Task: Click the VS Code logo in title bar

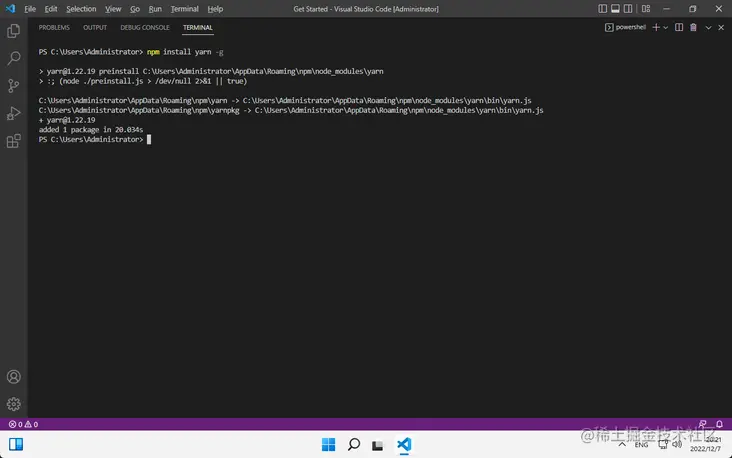Action: [10, 8]
